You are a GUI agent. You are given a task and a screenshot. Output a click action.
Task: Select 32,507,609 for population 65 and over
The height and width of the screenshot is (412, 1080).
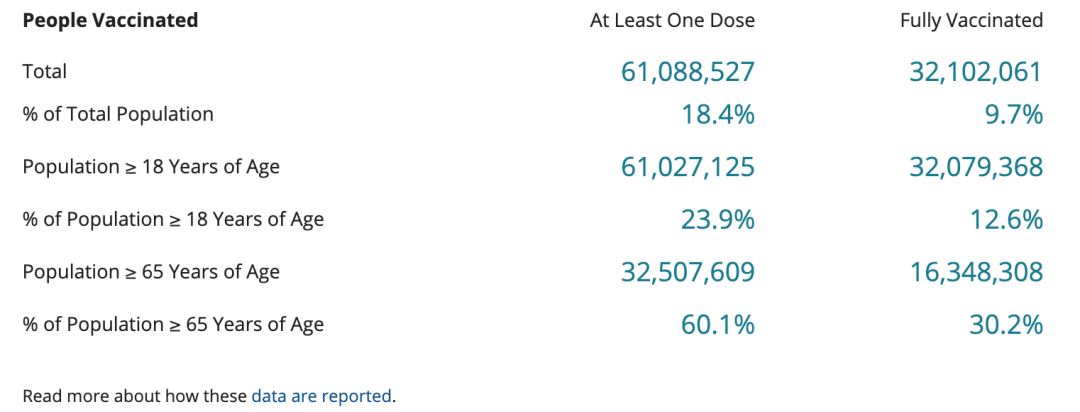(687, 272)
